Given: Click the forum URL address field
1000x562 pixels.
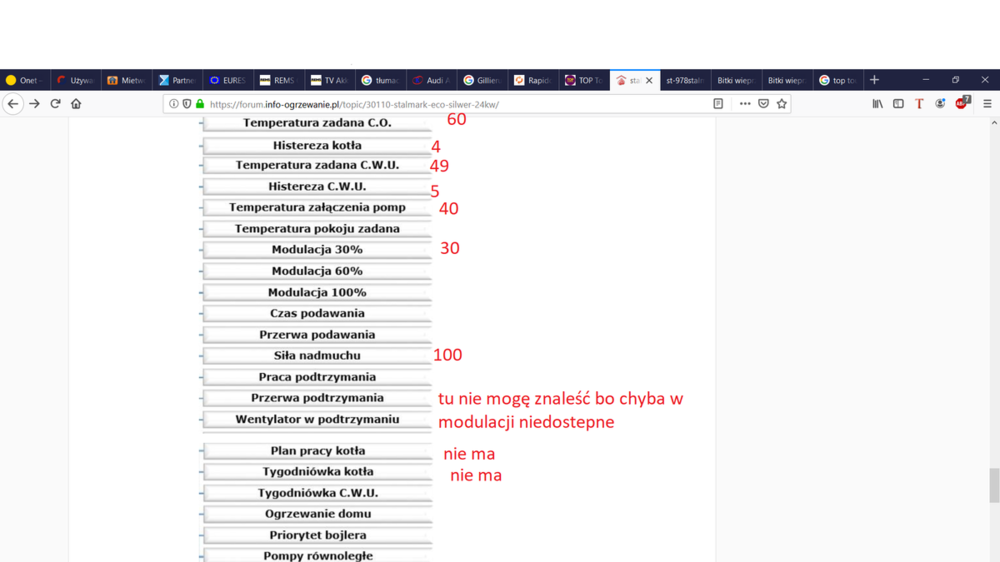Looking at the screenshot, I should (450, 104).
